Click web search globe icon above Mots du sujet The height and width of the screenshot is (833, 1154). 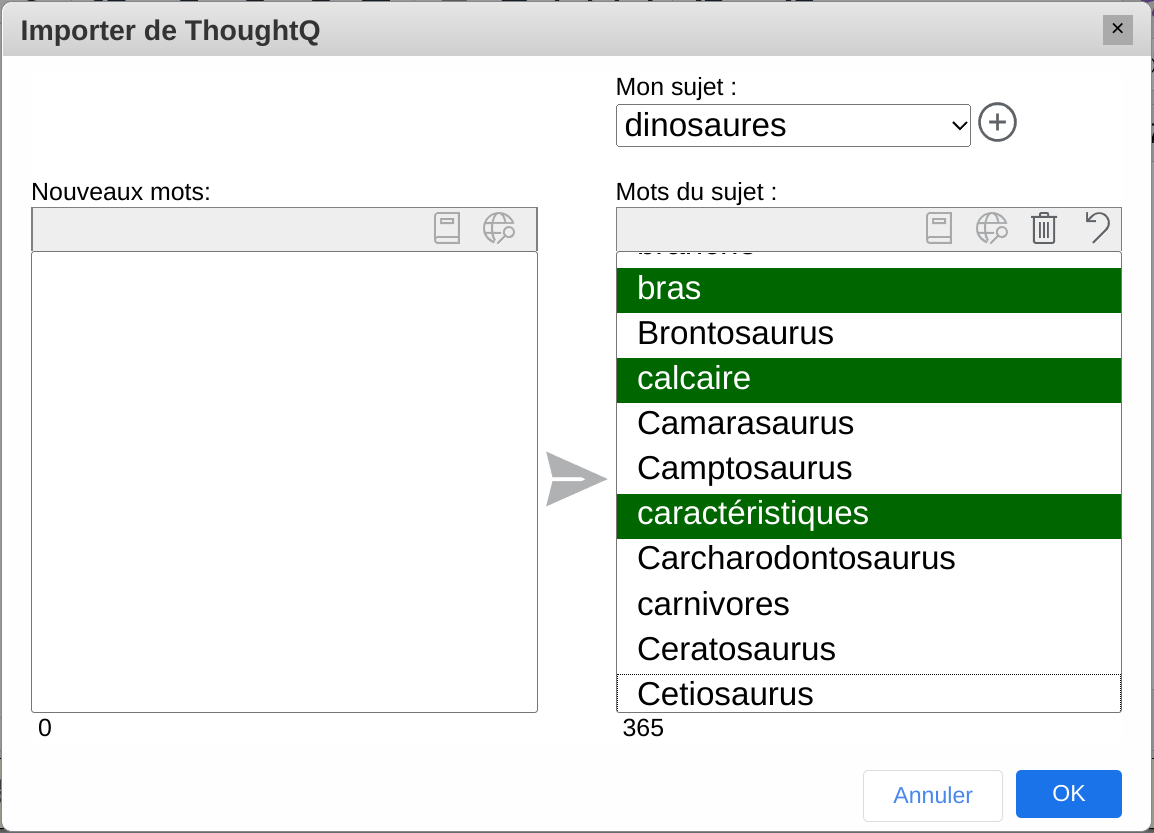(991, 228)
